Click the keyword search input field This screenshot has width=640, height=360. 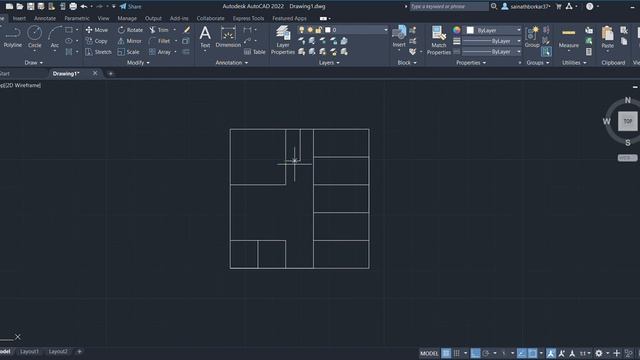[449, 7]
